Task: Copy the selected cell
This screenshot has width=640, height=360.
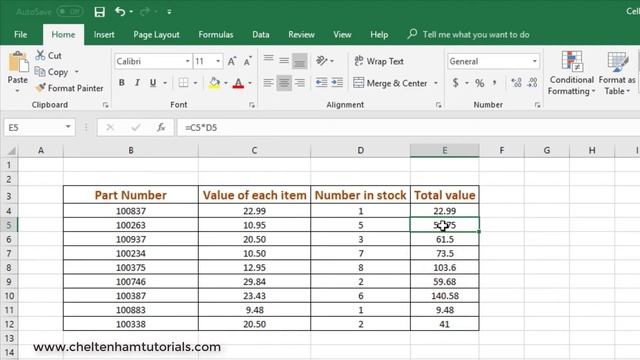Action: click(51, 72)
